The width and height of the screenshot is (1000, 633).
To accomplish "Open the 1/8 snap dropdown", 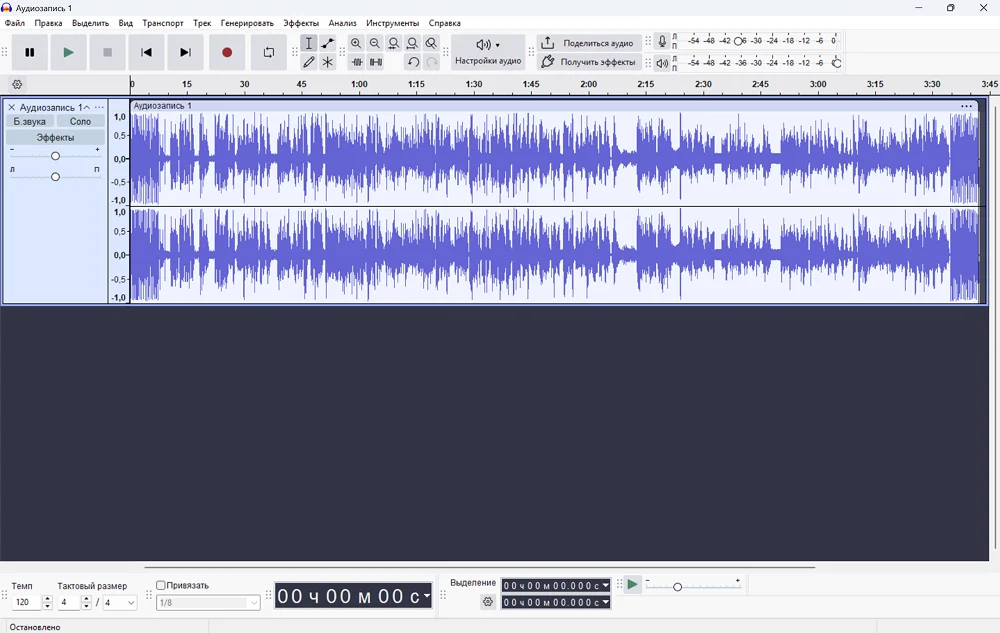I will click(x=208, y=602).
